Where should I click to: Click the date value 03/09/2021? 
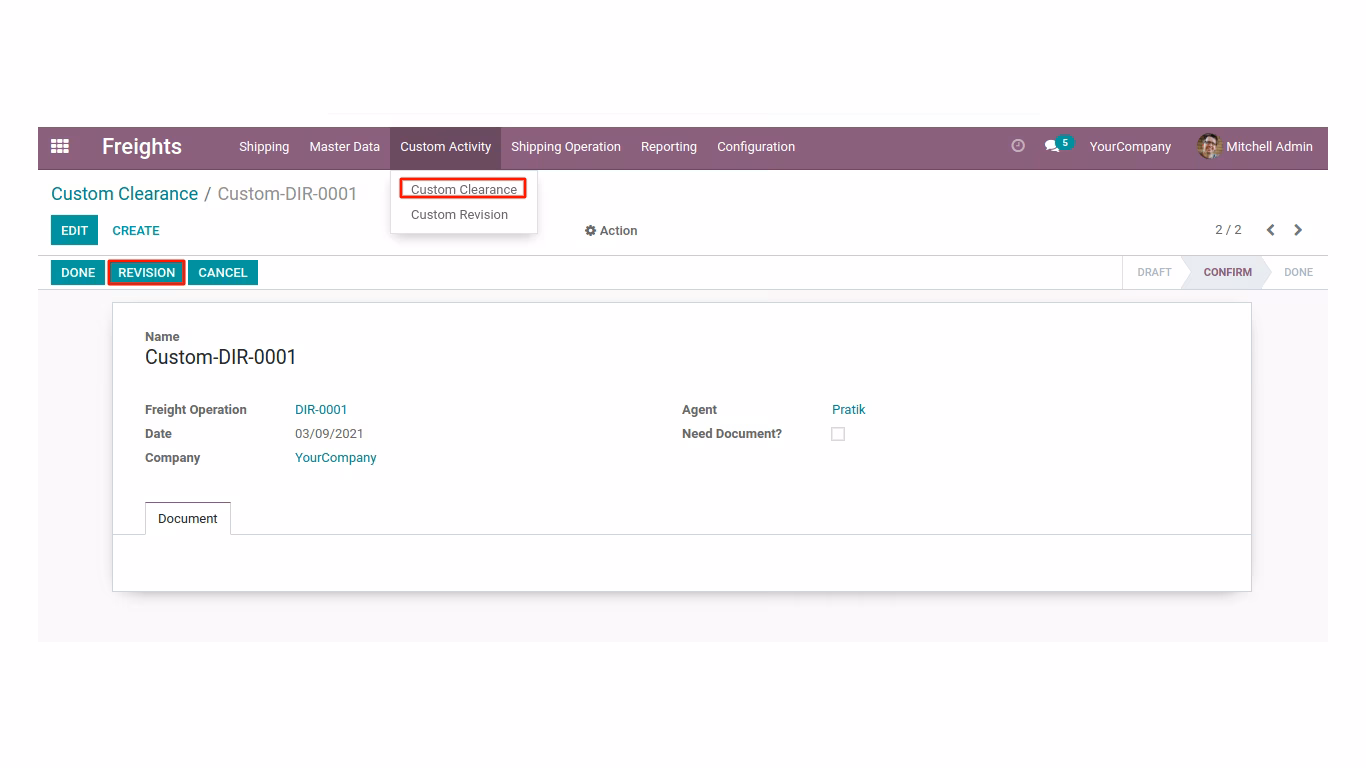coord(329,434)
